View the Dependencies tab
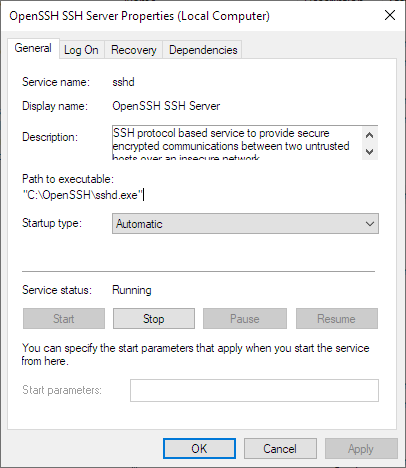406x468 pixels. [x=203, y=50]
